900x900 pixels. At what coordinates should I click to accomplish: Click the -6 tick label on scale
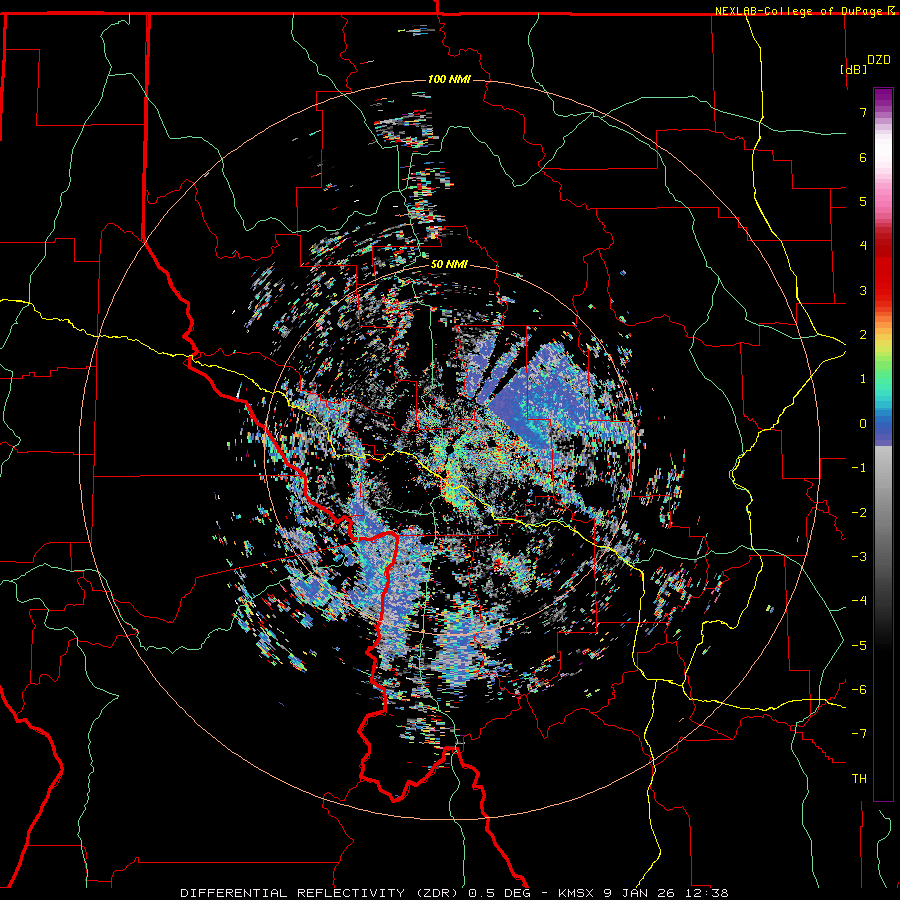[859, 690]
